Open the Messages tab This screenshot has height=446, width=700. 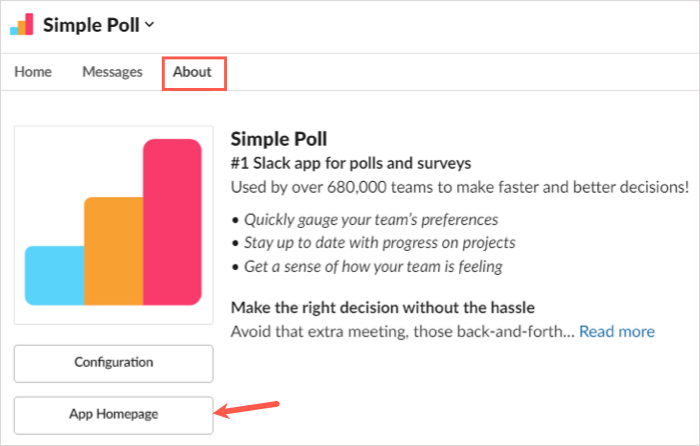112,72
